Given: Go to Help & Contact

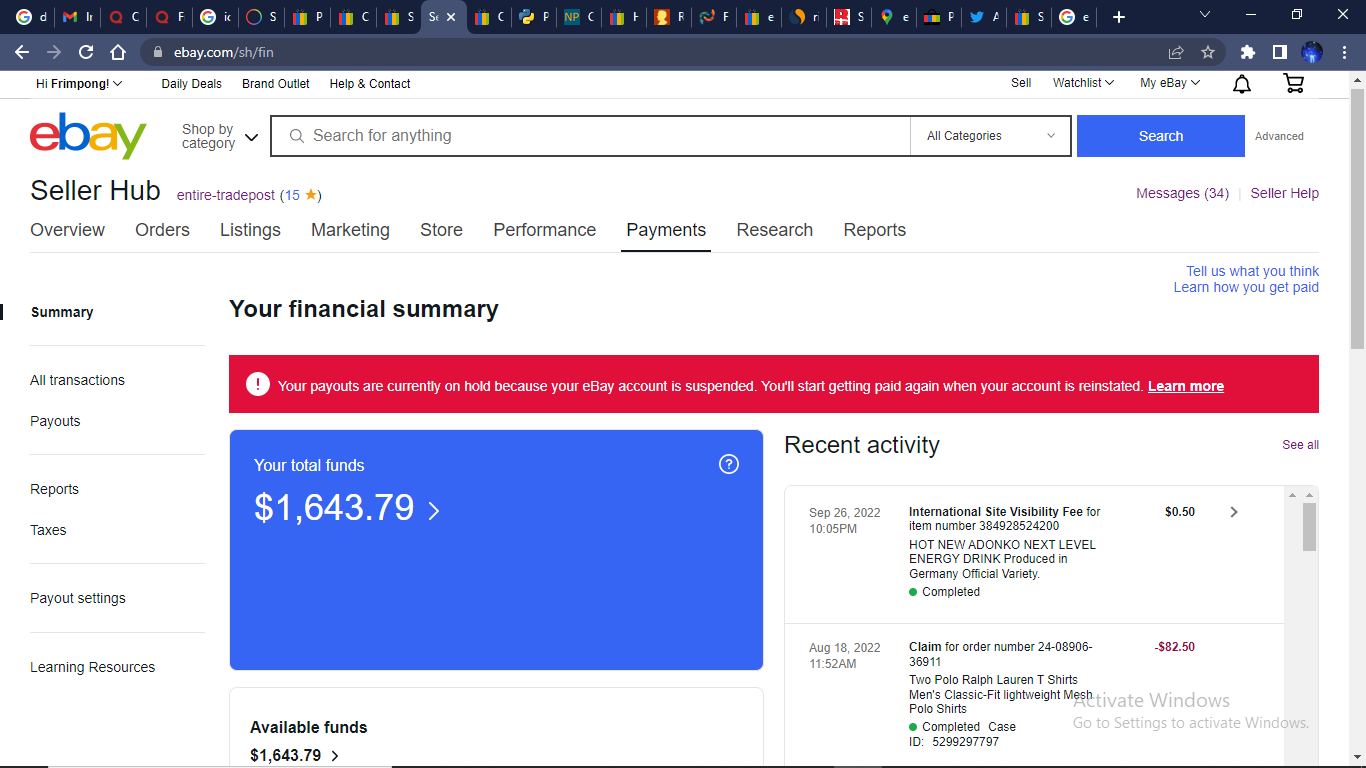Looking at the screenshot, I should (x=370, y=84).
